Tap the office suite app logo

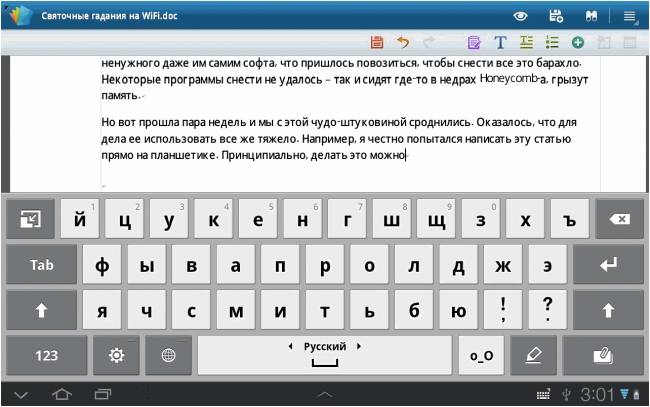click(21, 16)
